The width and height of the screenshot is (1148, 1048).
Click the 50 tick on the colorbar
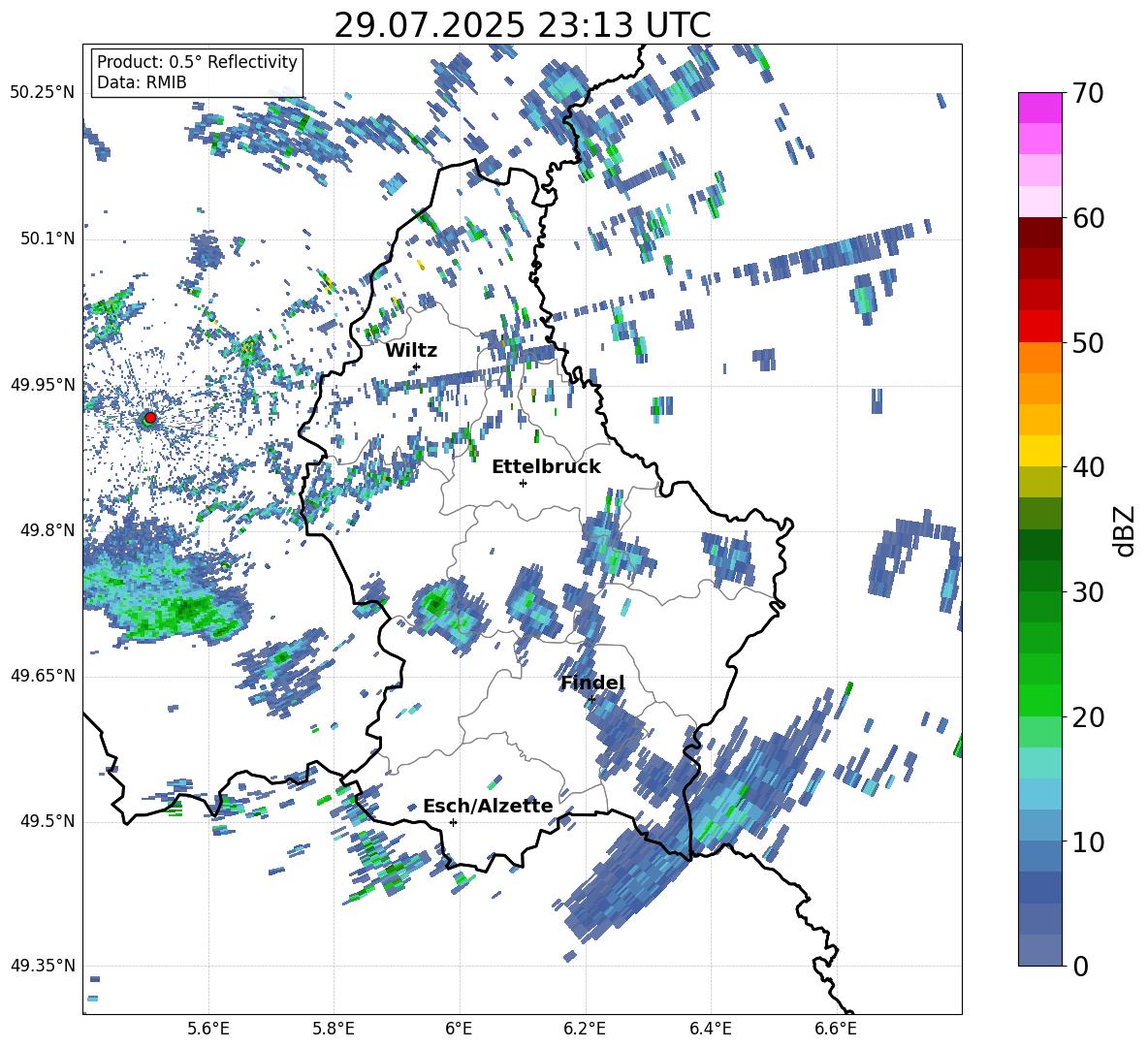(1087, 342)
